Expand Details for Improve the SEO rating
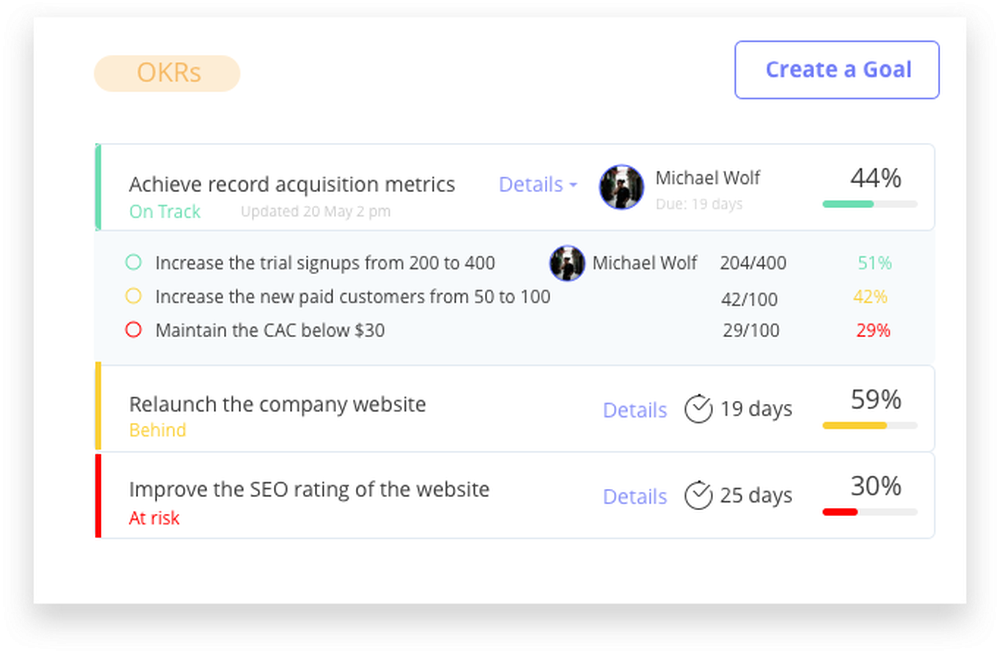Viewport: 1000px width, 653px height. [x=634, y=496]
